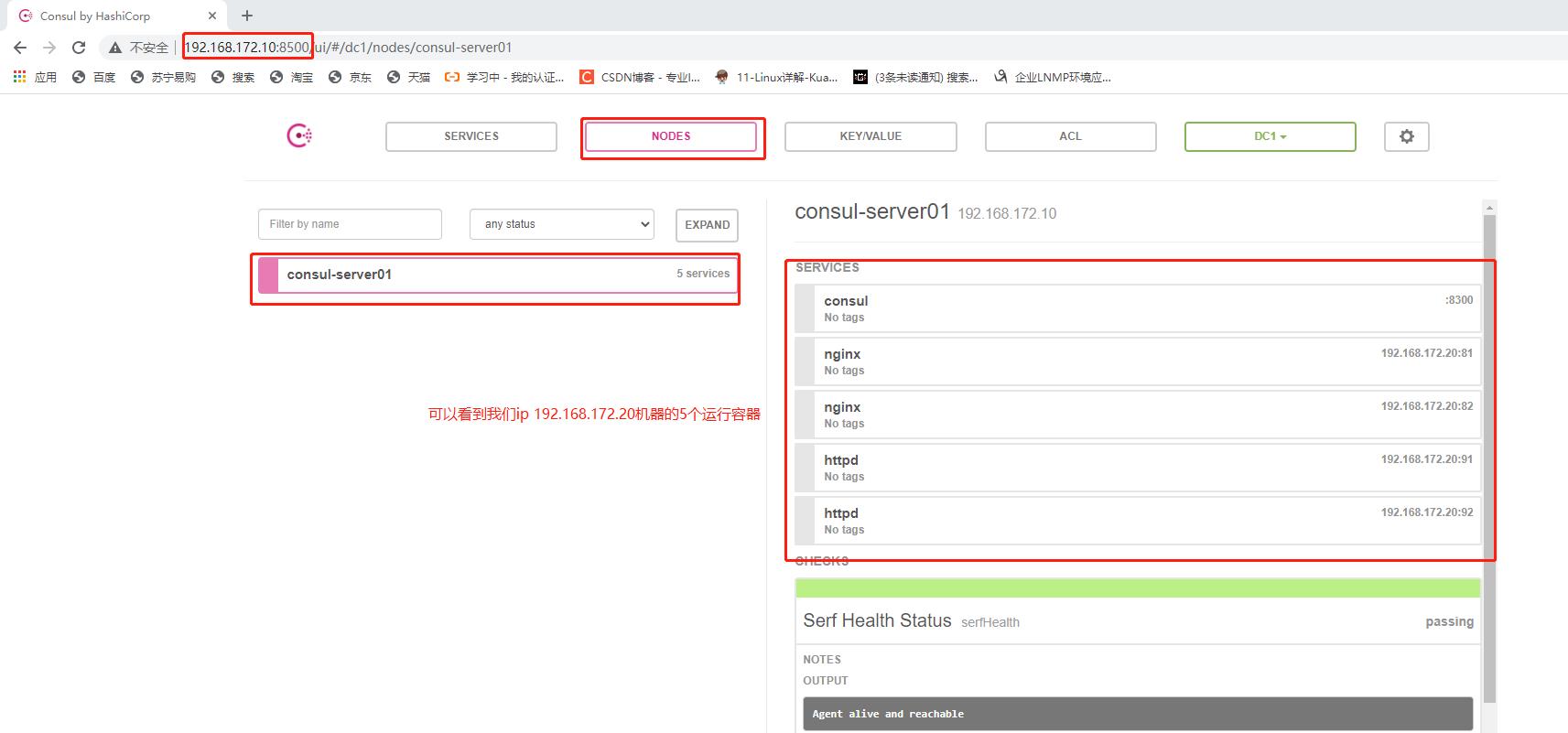Open nginx service at 192.168.172.20:81
The image size is (1568, 733).
point(1138,361)
